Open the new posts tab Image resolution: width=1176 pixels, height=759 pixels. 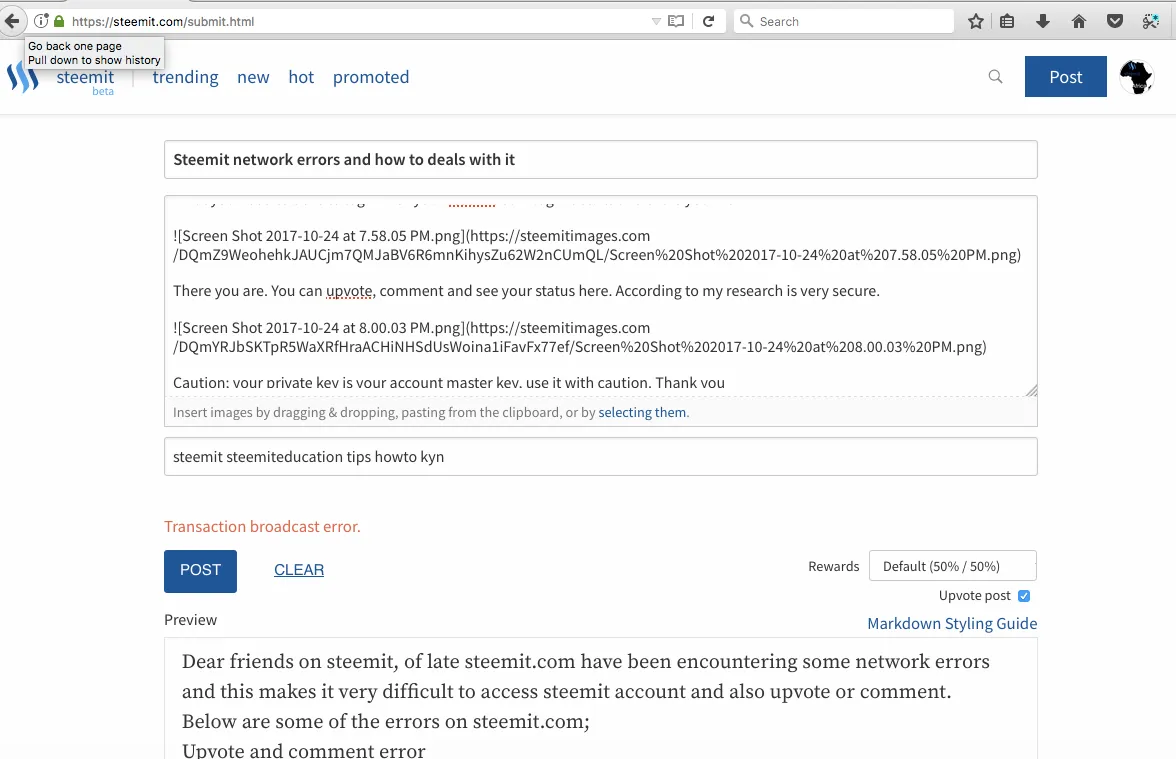[253, 77]
